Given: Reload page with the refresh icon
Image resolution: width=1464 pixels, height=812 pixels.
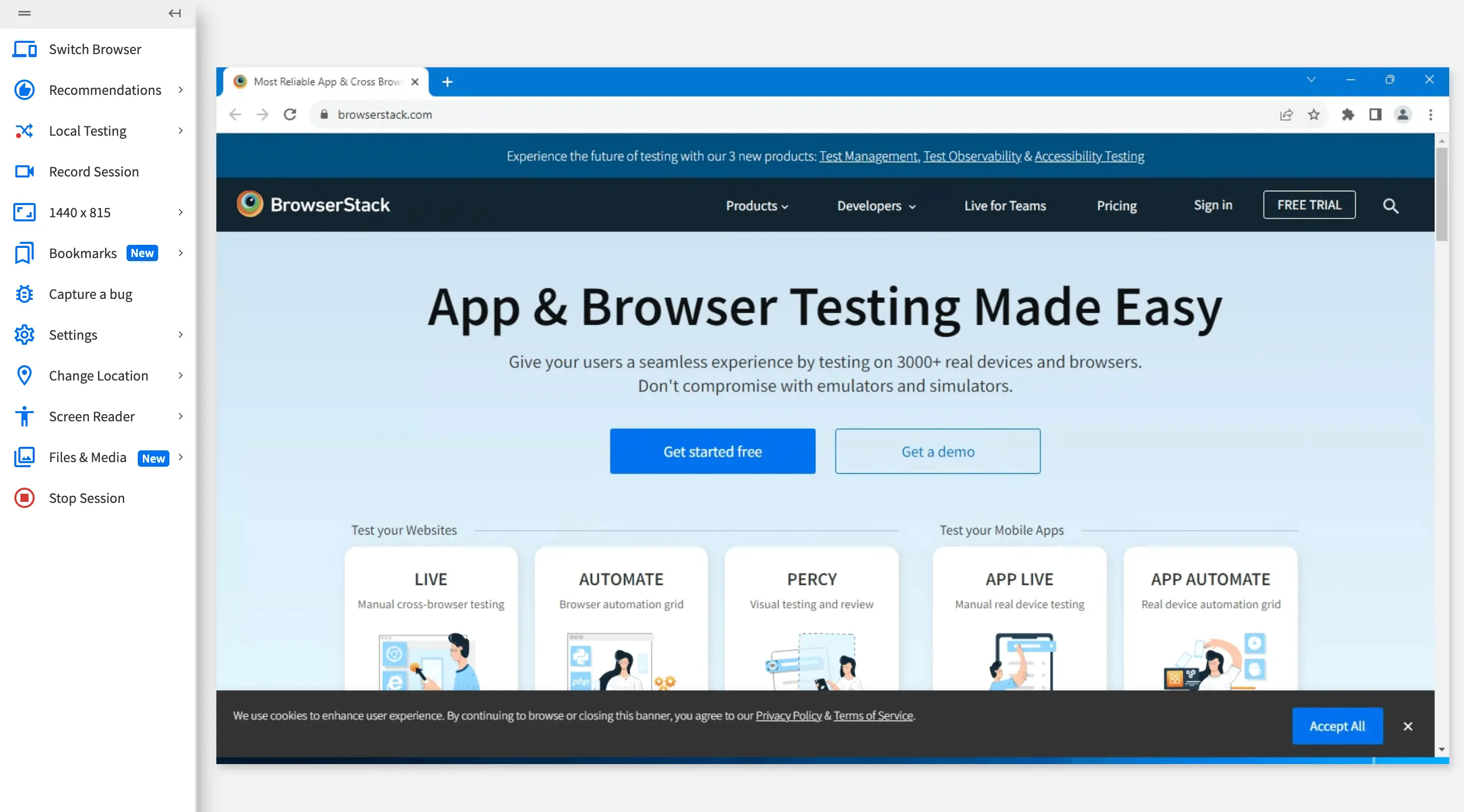Looking at the screenshot, I should point(290,115).
